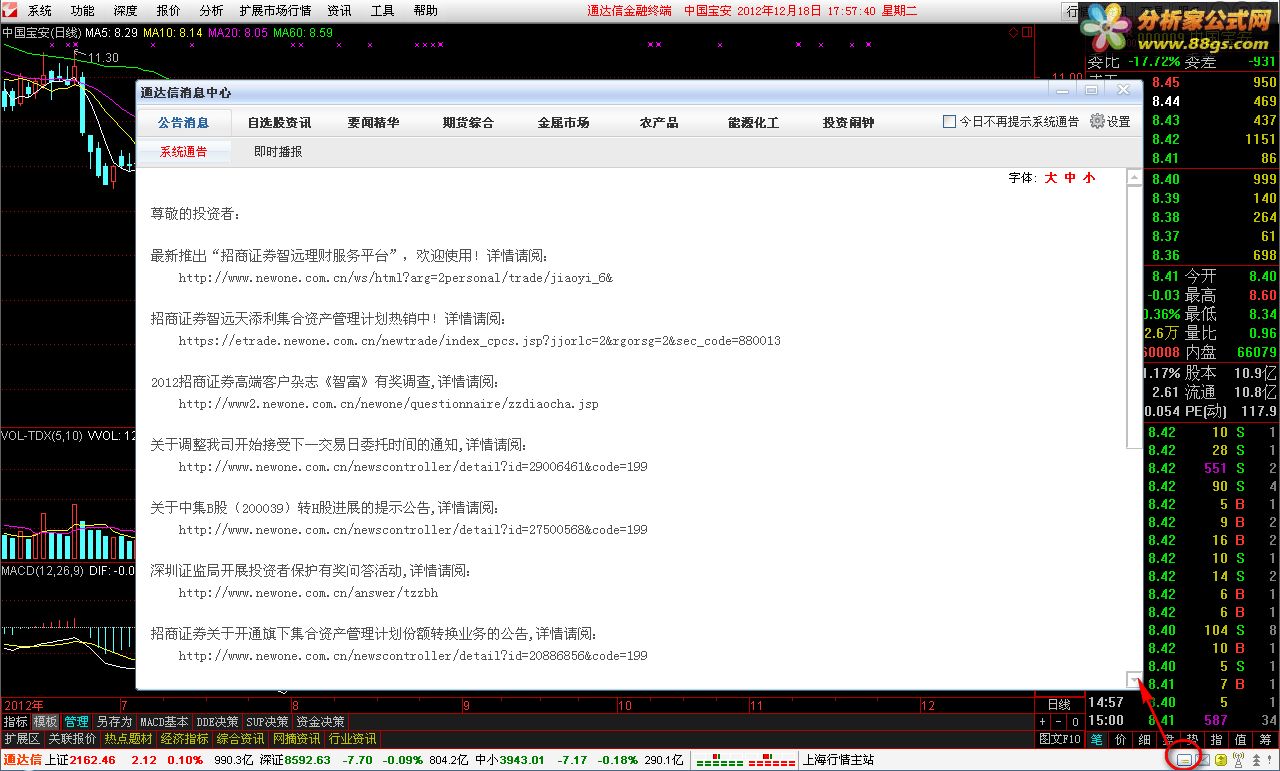
Task: Switch to the 金属市场 tab
Action: pyautogui.click(x=563, y=122)
